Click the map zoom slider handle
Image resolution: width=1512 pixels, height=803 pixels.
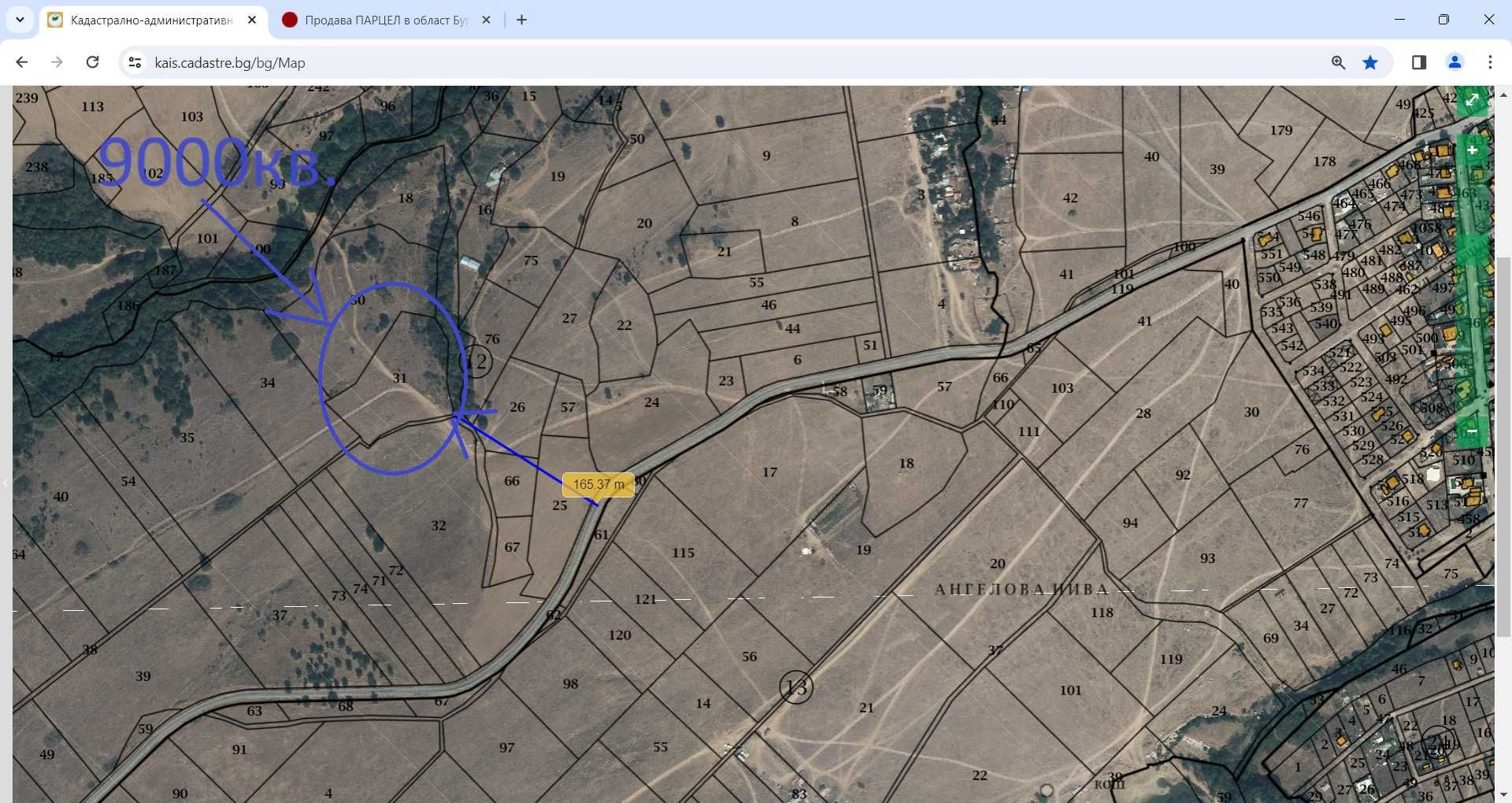pos(1472,250)
